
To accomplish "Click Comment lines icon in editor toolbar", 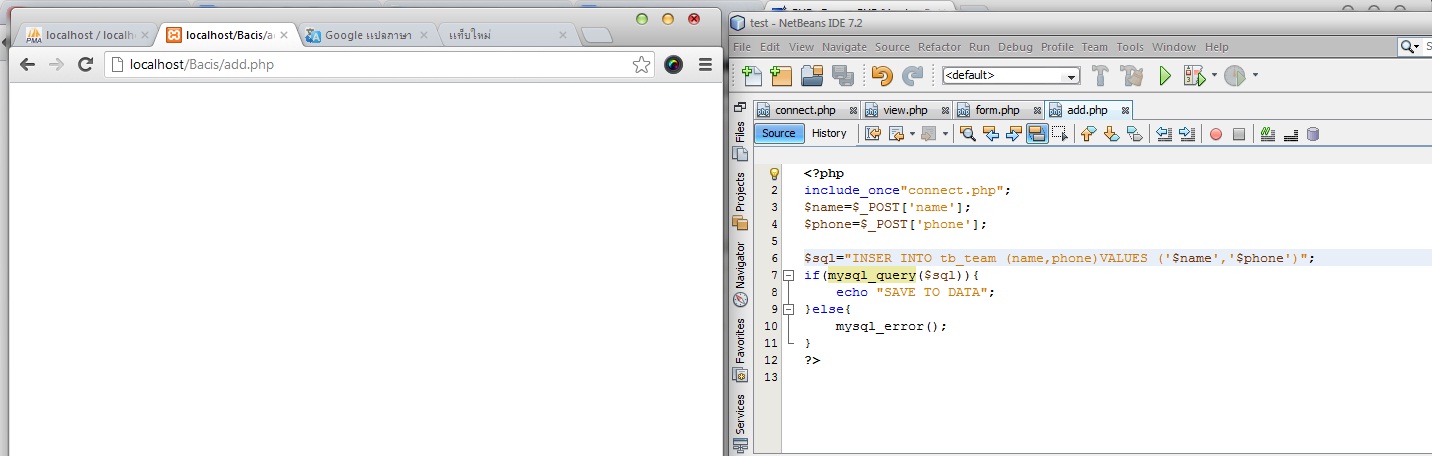I will click(x=1268, y=133).
